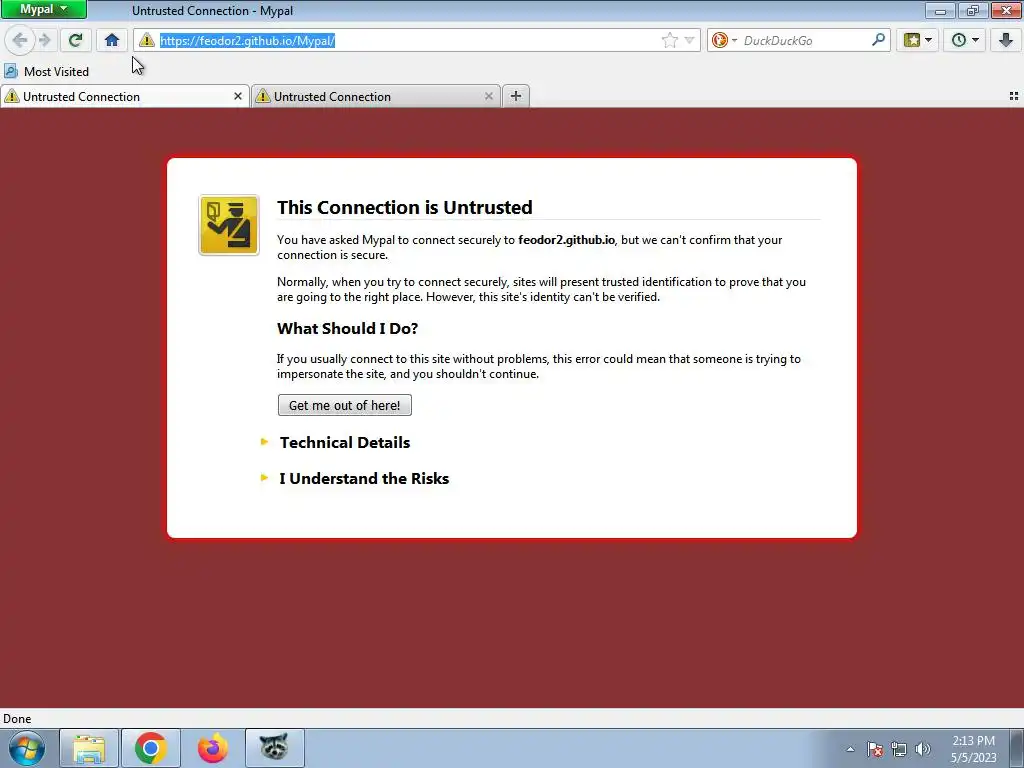Open File Explorer from taskbar
Viewport: 1024px width, 768px height.
[89, 748]
